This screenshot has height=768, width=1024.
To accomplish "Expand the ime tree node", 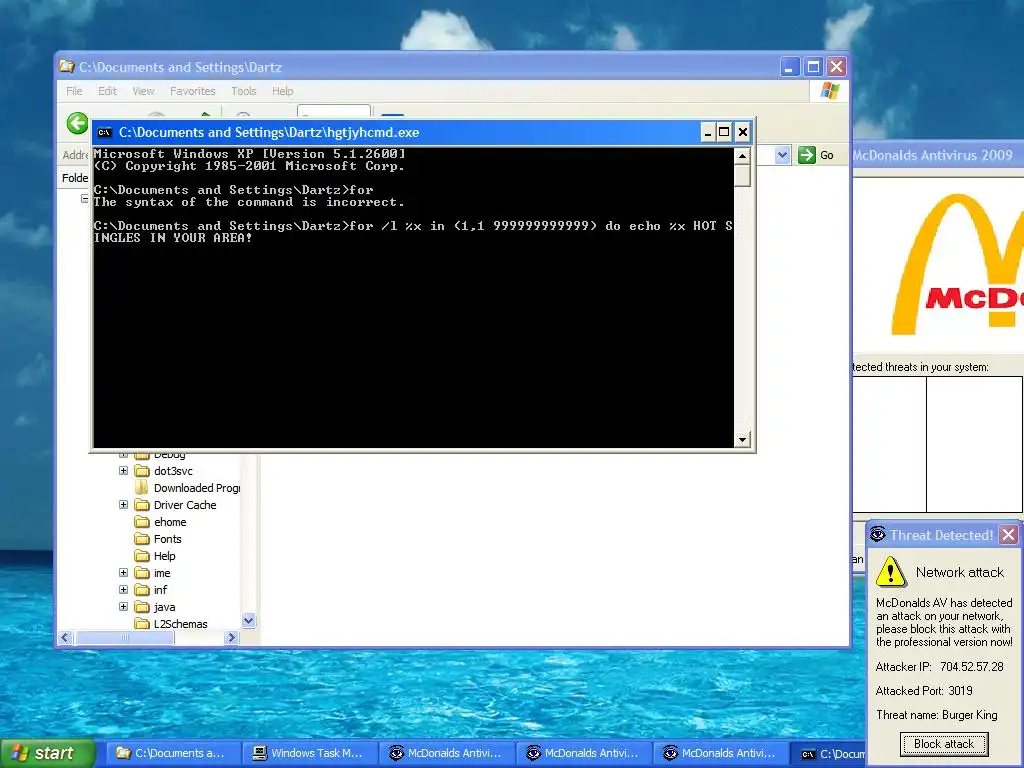I will (x=123, y=572).
